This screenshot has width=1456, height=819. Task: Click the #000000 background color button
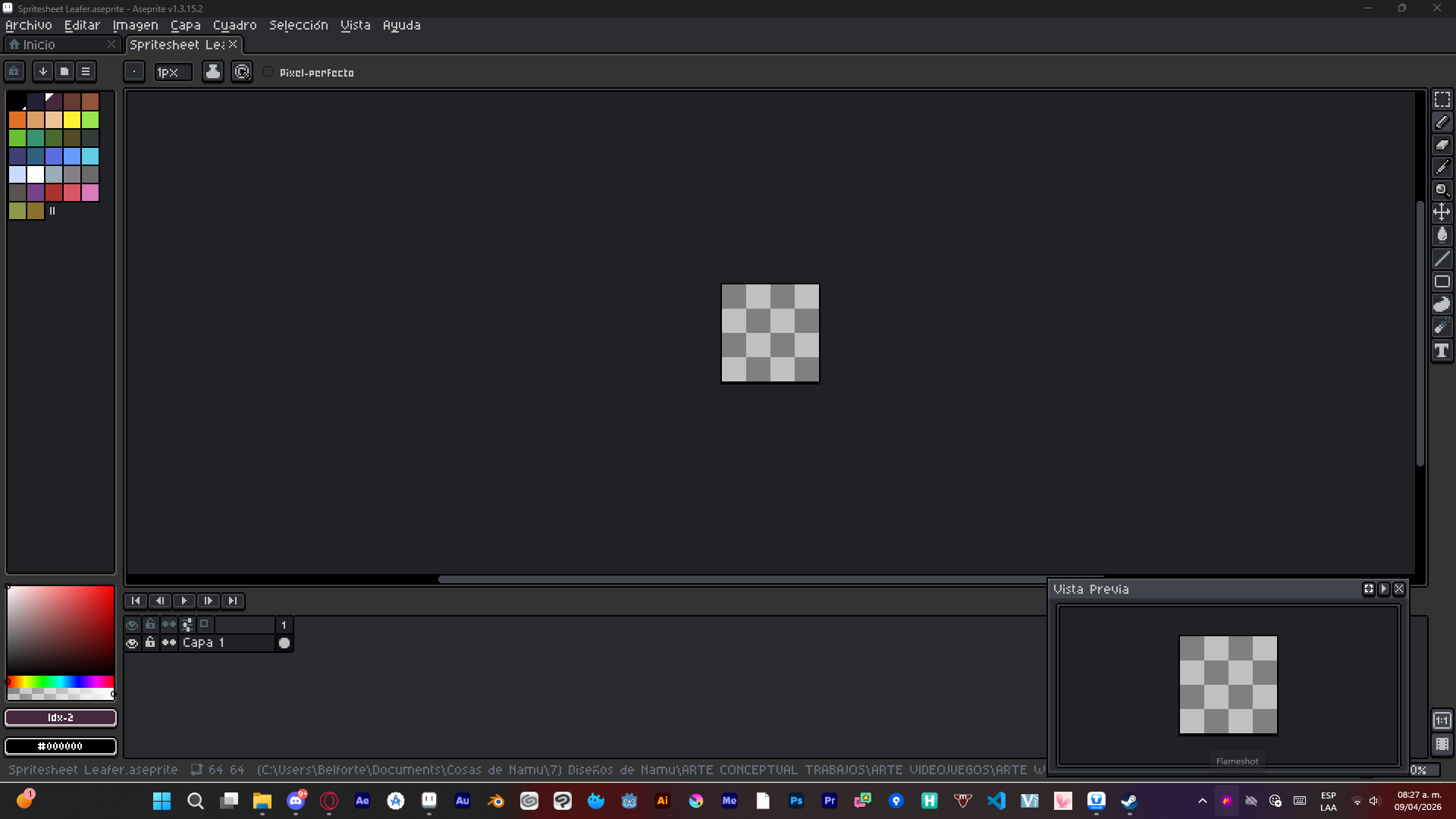61,746
